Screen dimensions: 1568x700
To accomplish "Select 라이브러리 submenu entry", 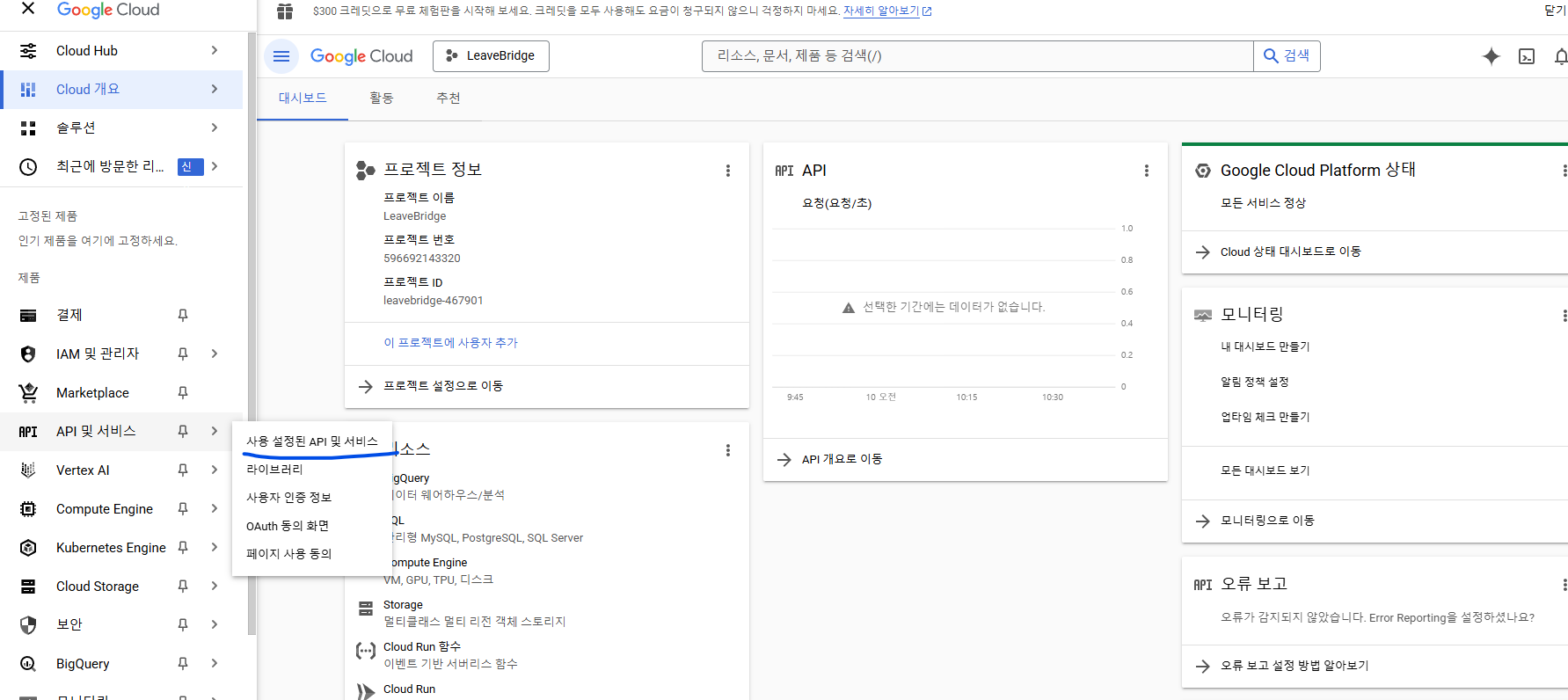I will (x=311, y=470).
